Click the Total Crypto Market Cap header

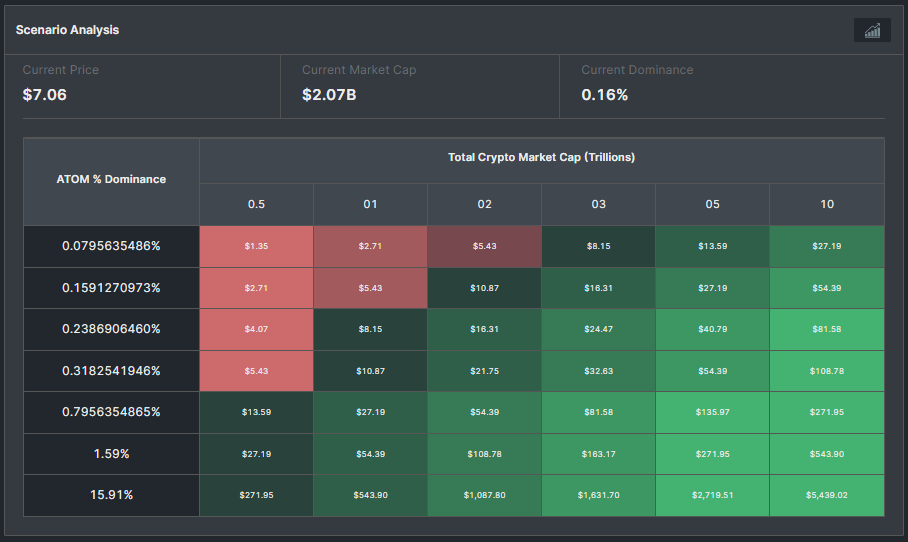tap(541, 158)
